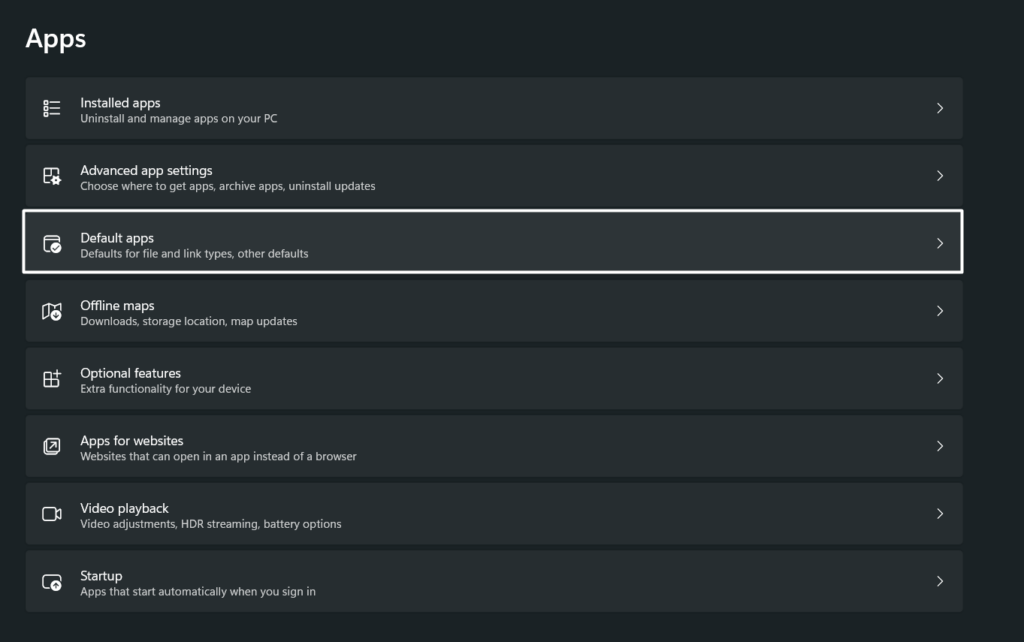
Task: Open Optional features with its chevron
Action: 939,378
